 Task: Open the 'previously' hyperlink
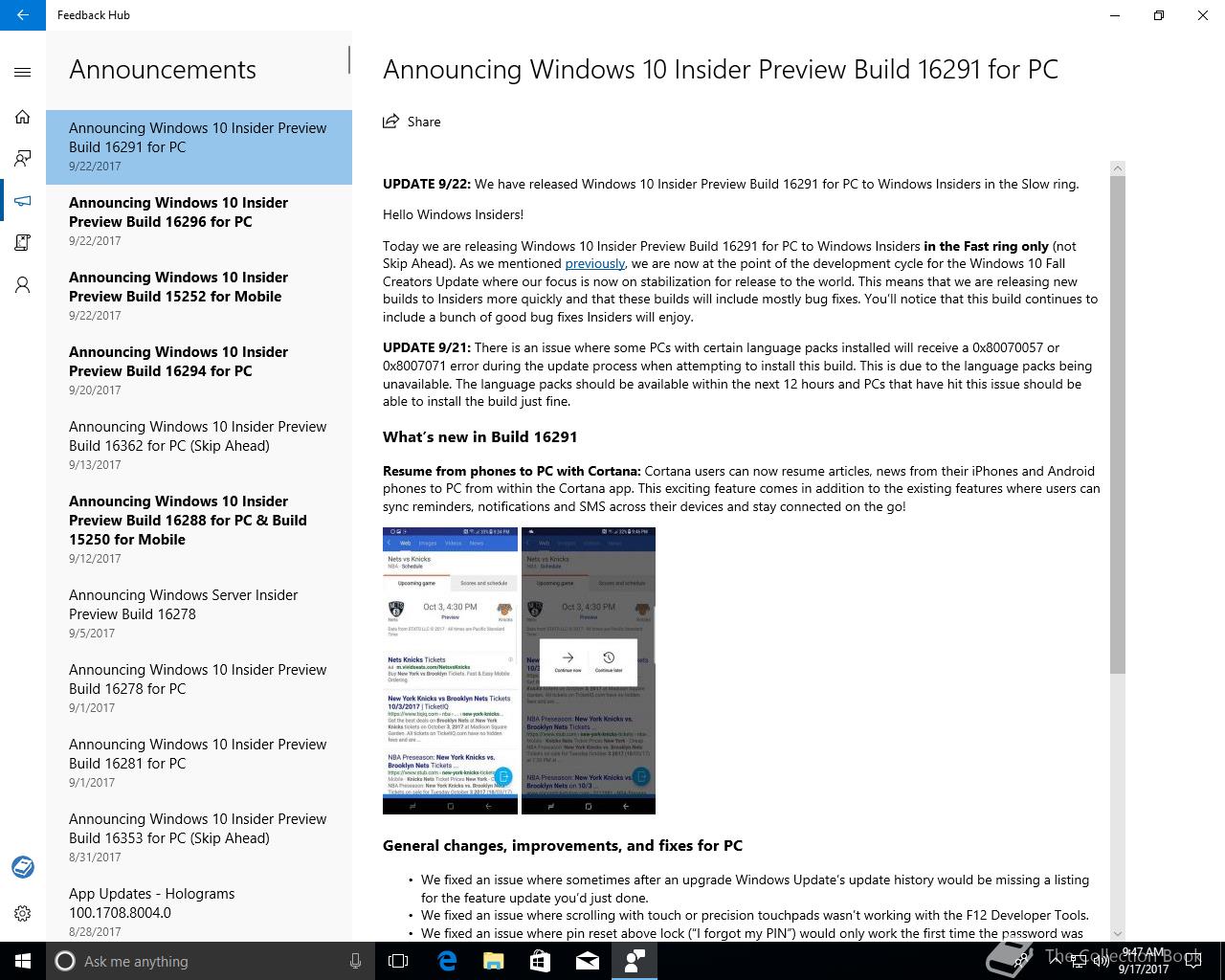tap(594, 263)
